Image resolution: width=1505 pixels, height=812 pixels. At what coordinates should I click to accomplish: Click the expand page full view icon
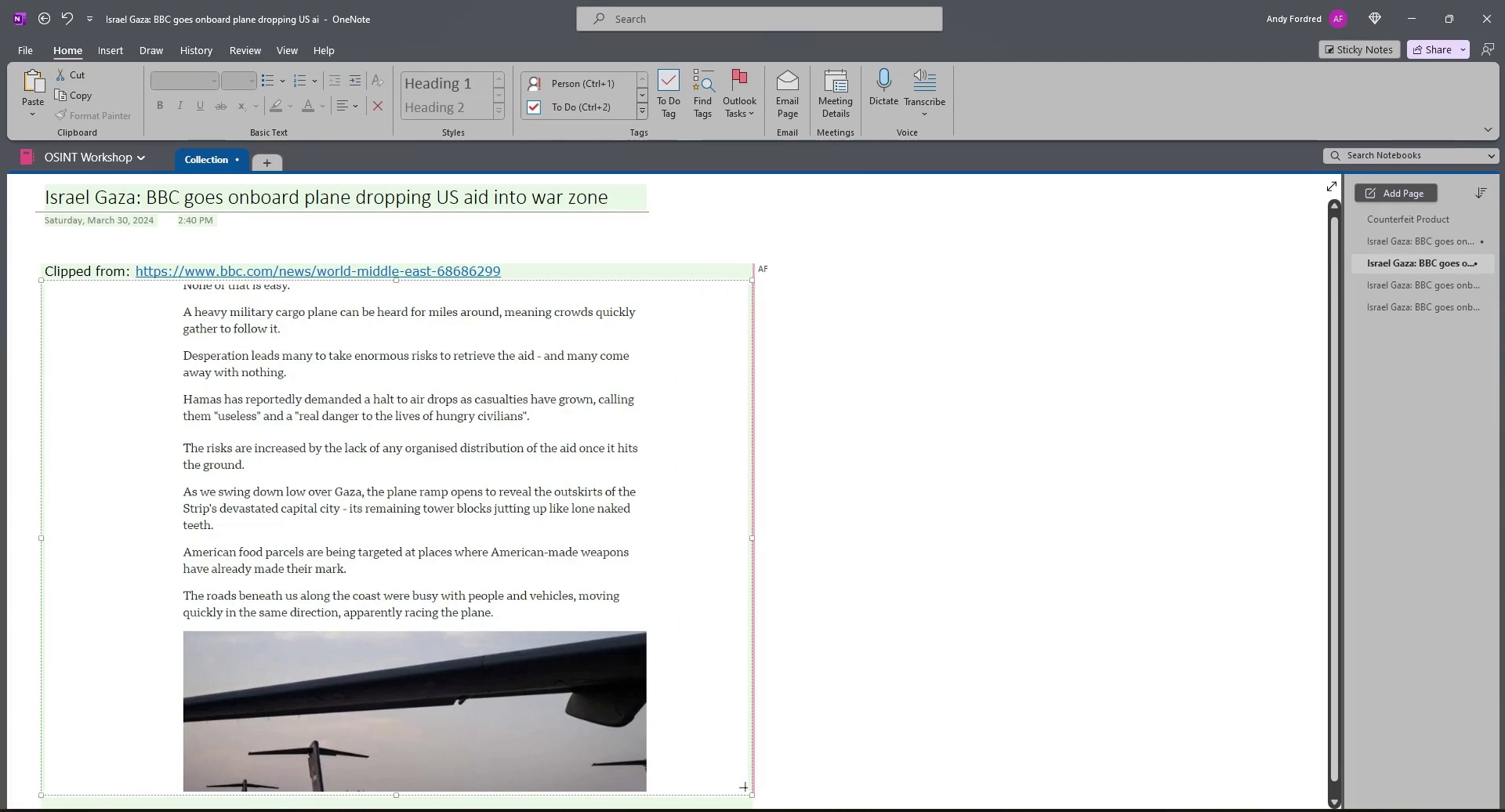[x=1331, y=187]
